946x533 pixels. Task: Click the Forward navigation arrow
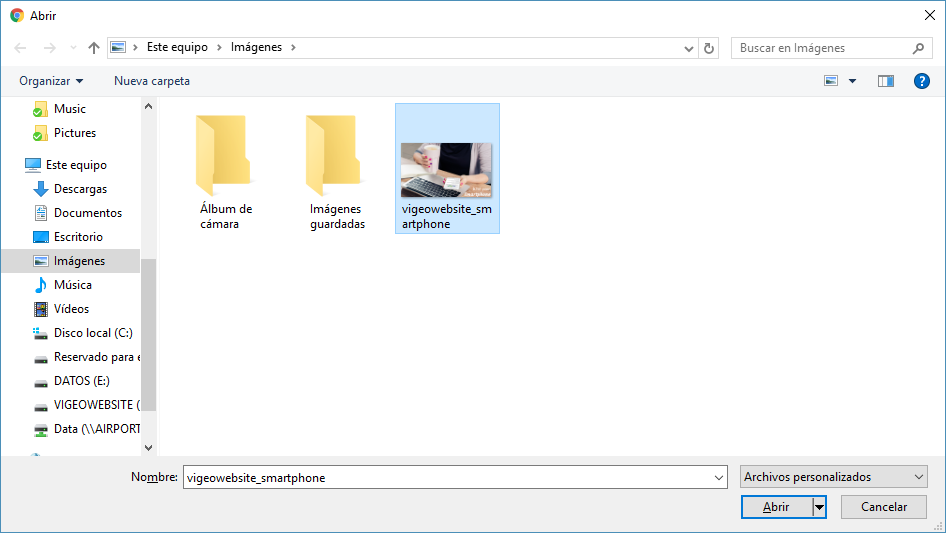(x=49, y=48)
